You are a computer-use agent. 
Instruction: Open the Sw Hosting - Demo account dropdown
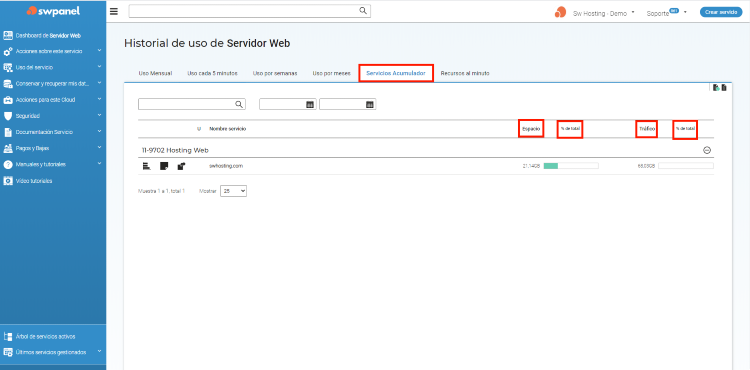click(605, 13)
